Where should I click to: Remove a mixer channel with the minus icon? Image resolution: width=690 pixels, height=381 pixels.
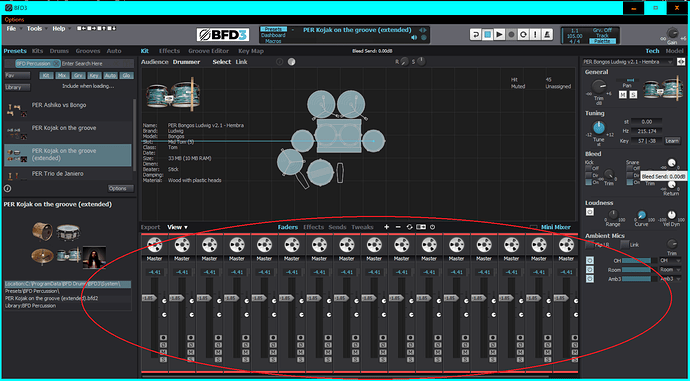pos(398,227)
